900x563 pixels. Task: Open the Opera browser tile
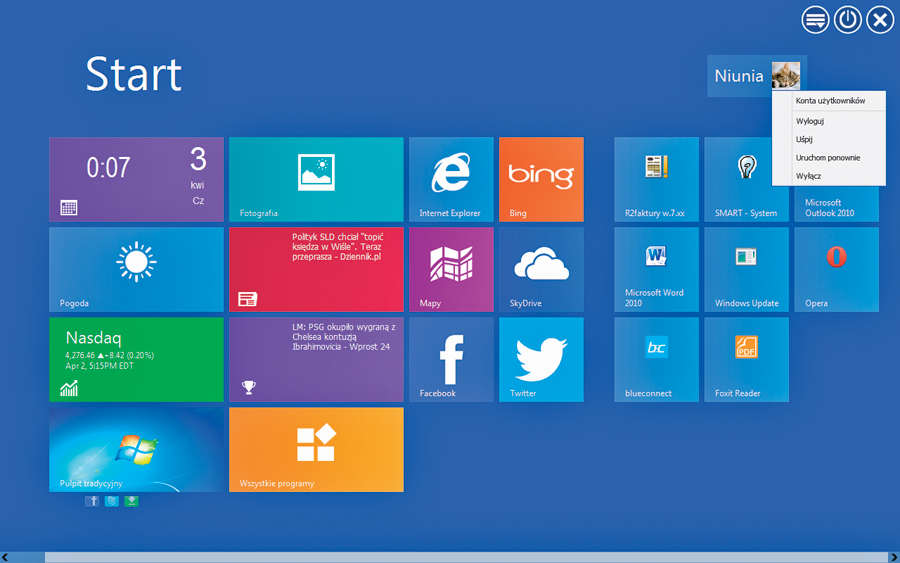click(x=836, y=269)
